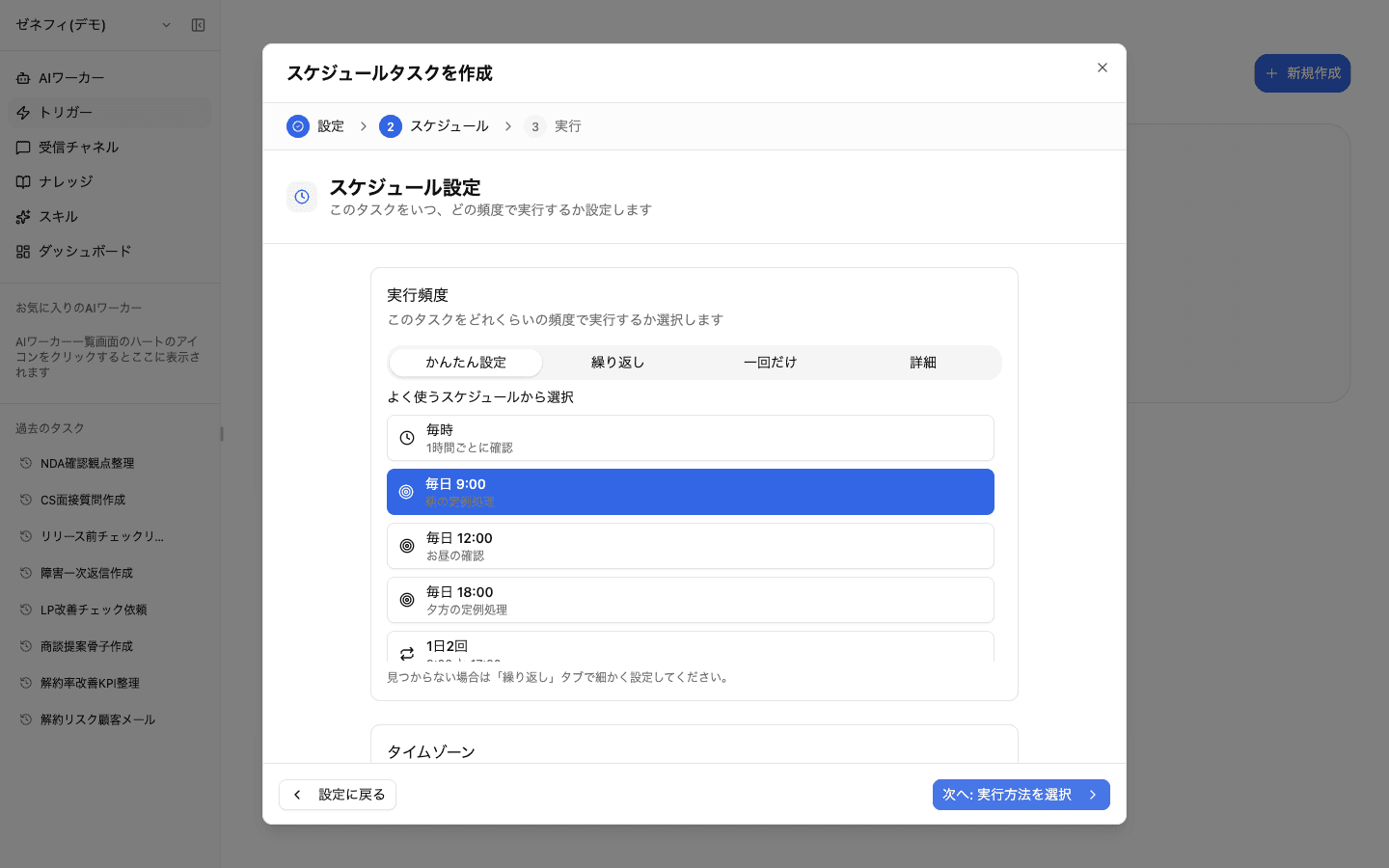
Task: Click 次へ: 実行方法を選択 button
Action: (1021, 795)
